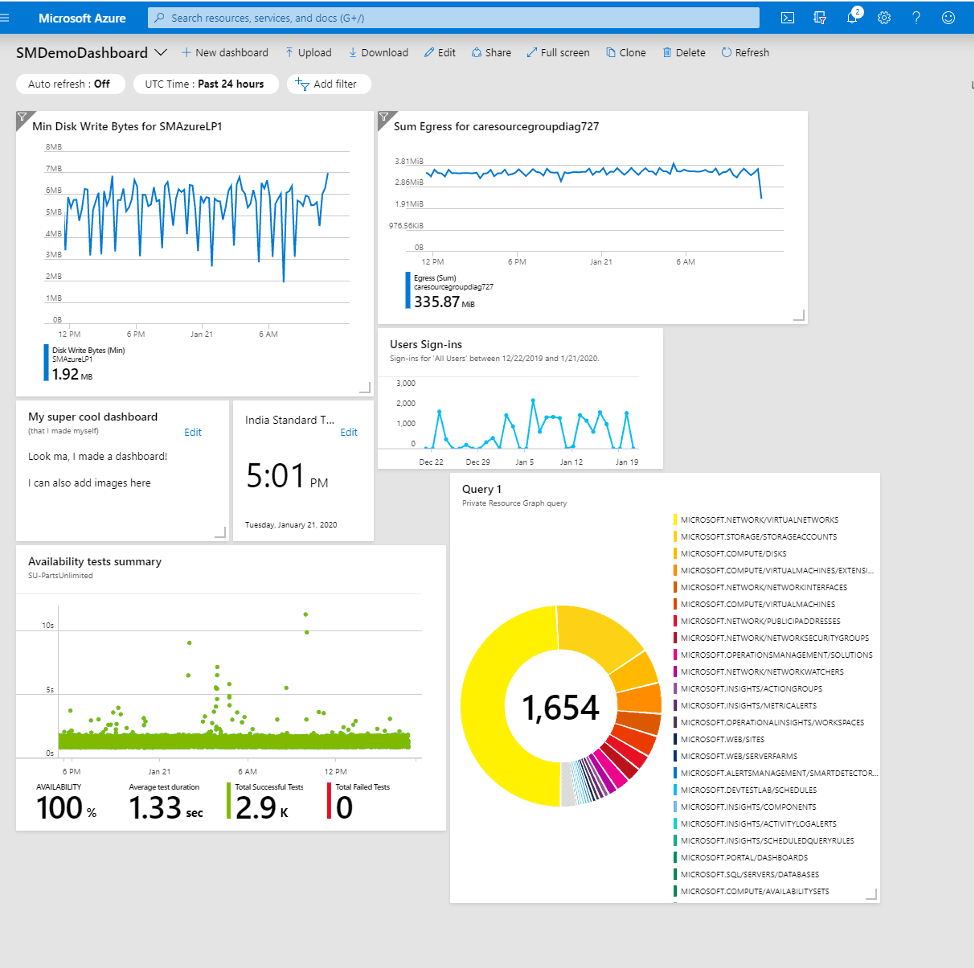This screenshot has height=968, width=974.
Task: Open the Azure portal settings gear
Action: tap(884, 17)
